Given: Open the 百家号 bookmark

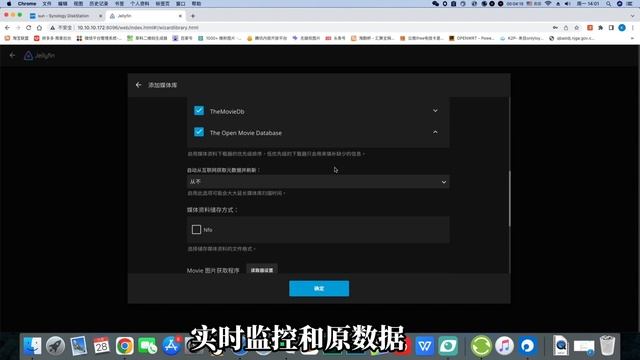Looking at the screenshot, I should [182, 38].
